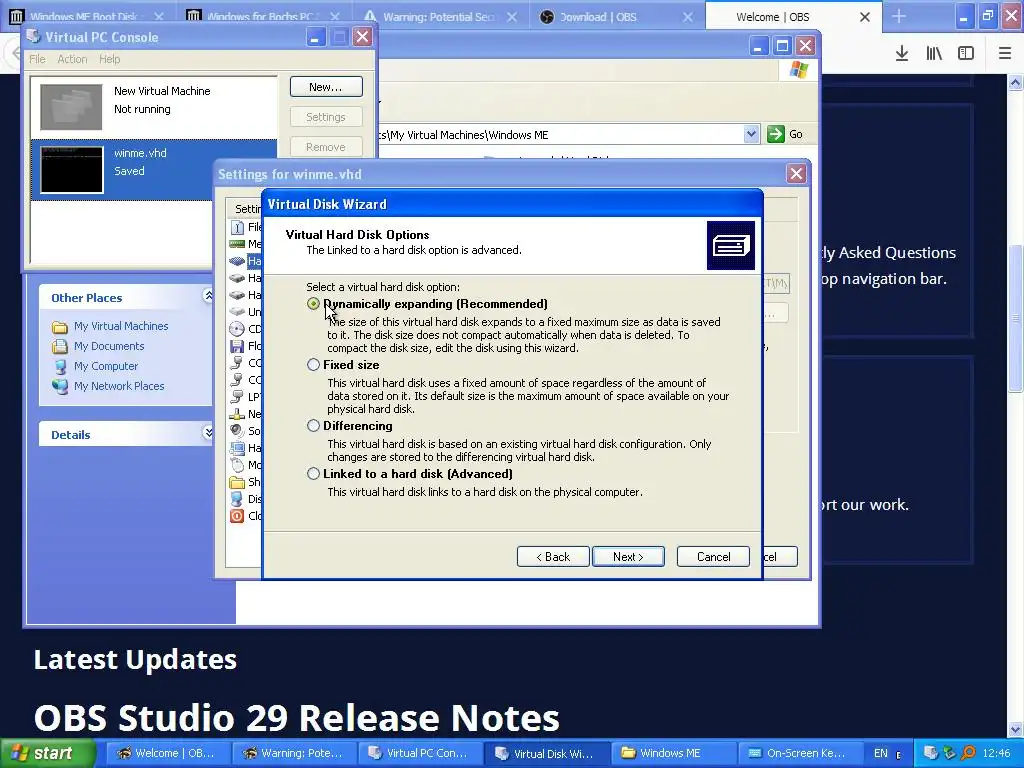The height and width of the screenshot is (768, 1024).
Task: Select the Display monitor icon in settings
Action: tap(237, 499)
